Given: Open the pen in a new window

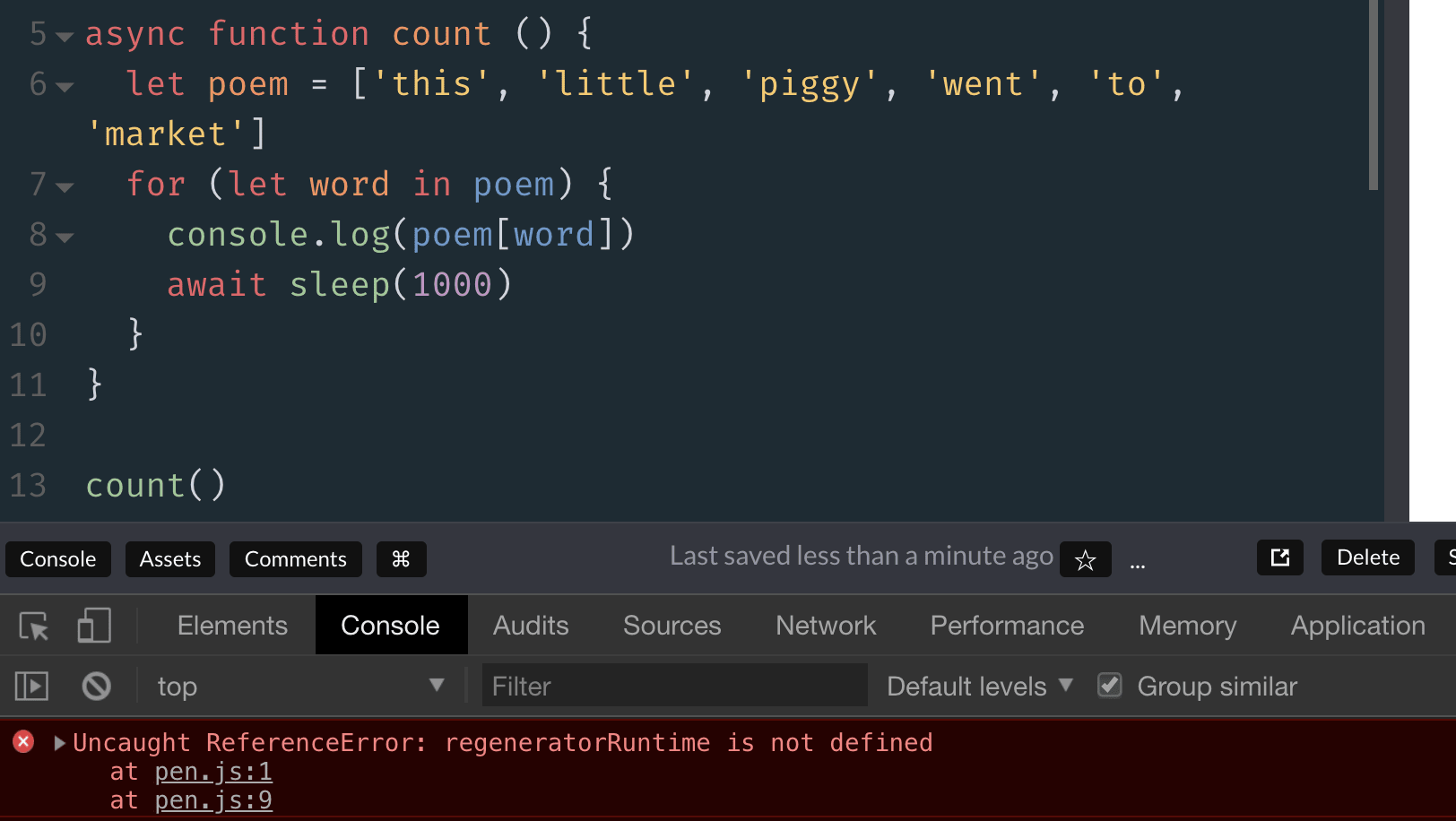Looking at the screenshot, I should click(1279, 557).
